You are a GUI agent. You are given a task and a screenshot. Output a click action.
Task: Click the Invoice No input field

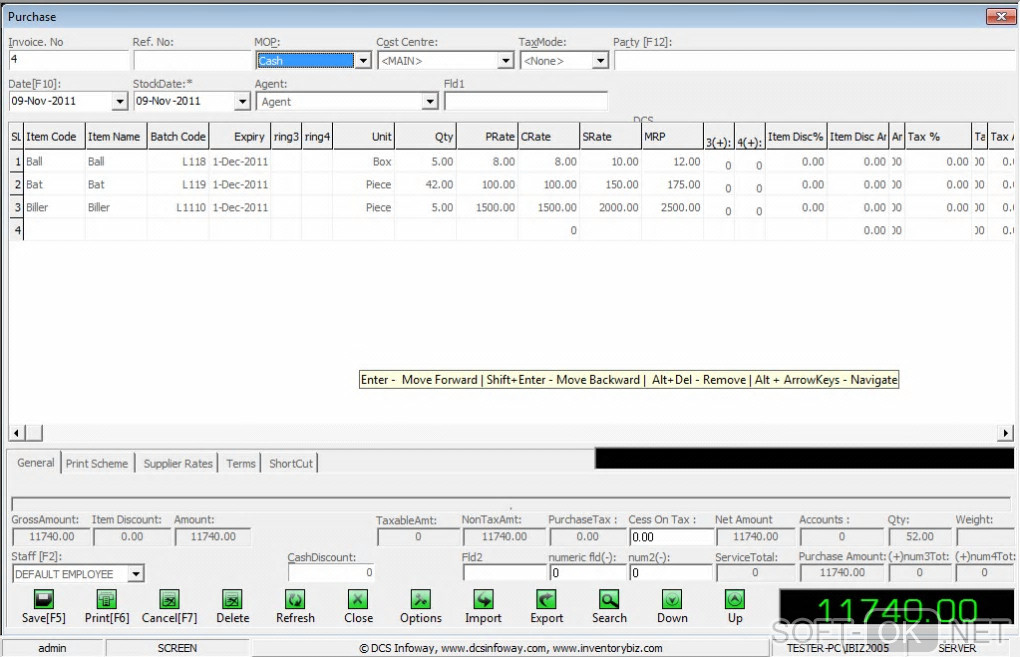[x=68, y=60]
